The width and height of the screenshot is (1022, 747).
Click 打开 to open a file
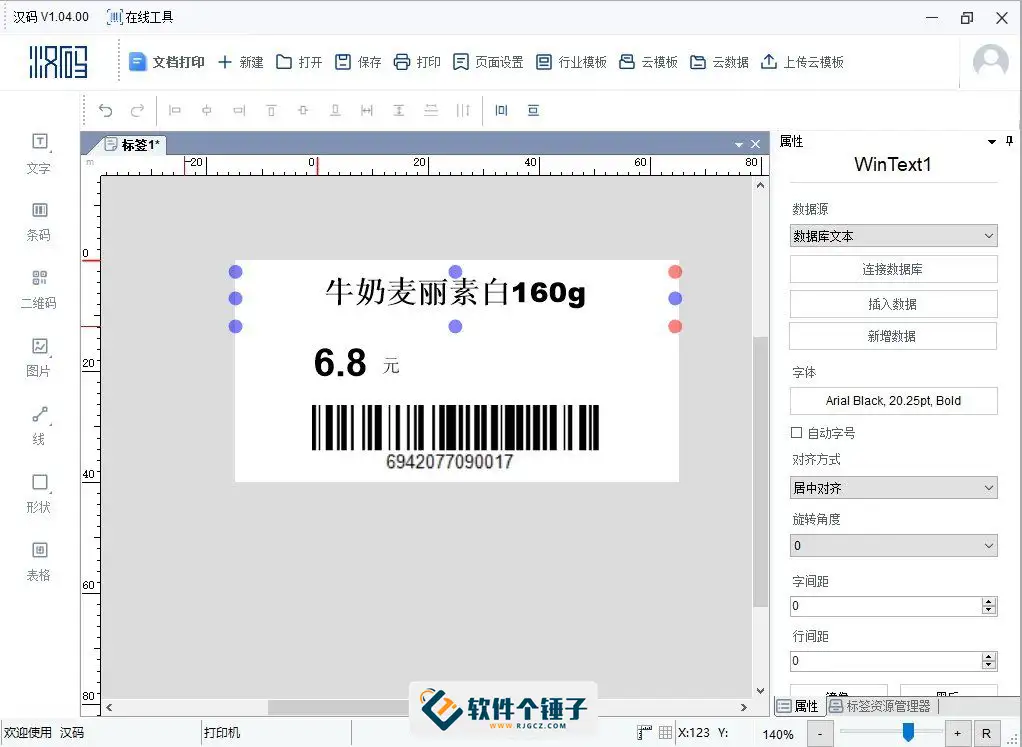coord(299,62)
